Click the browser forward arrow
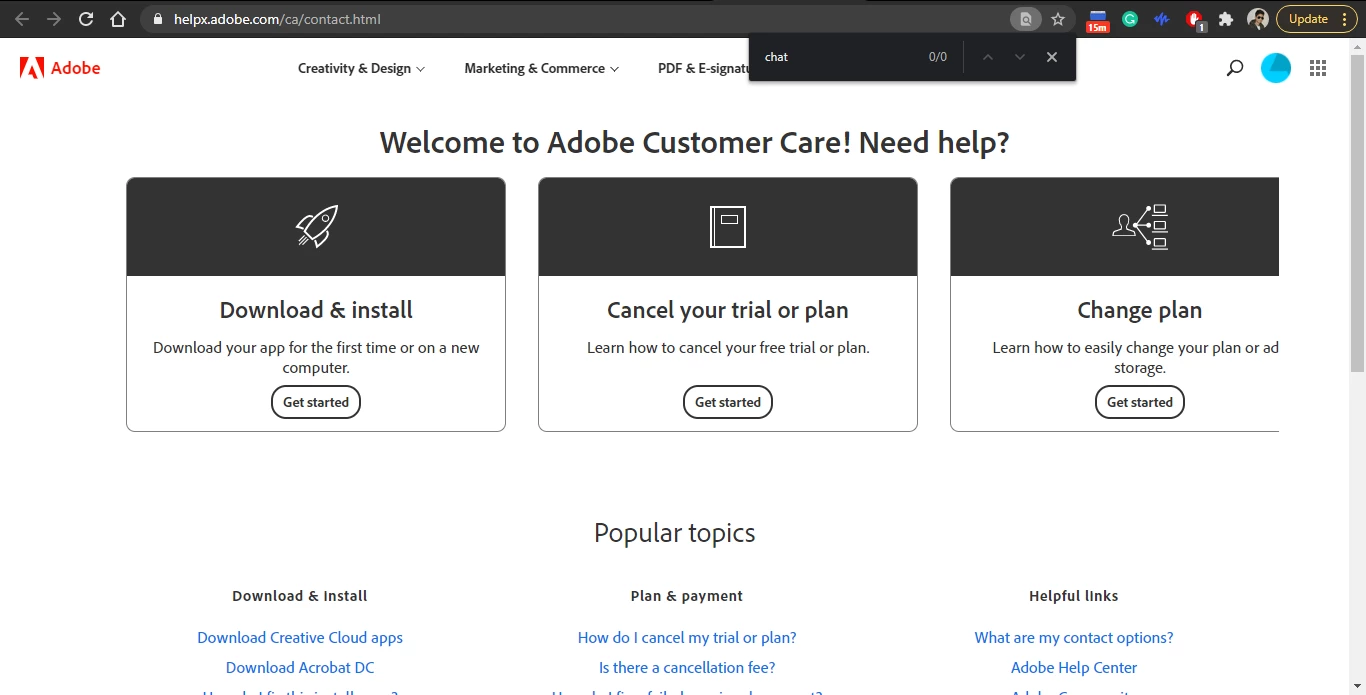This screenshot has width=1366, height=695. (54, 19)
